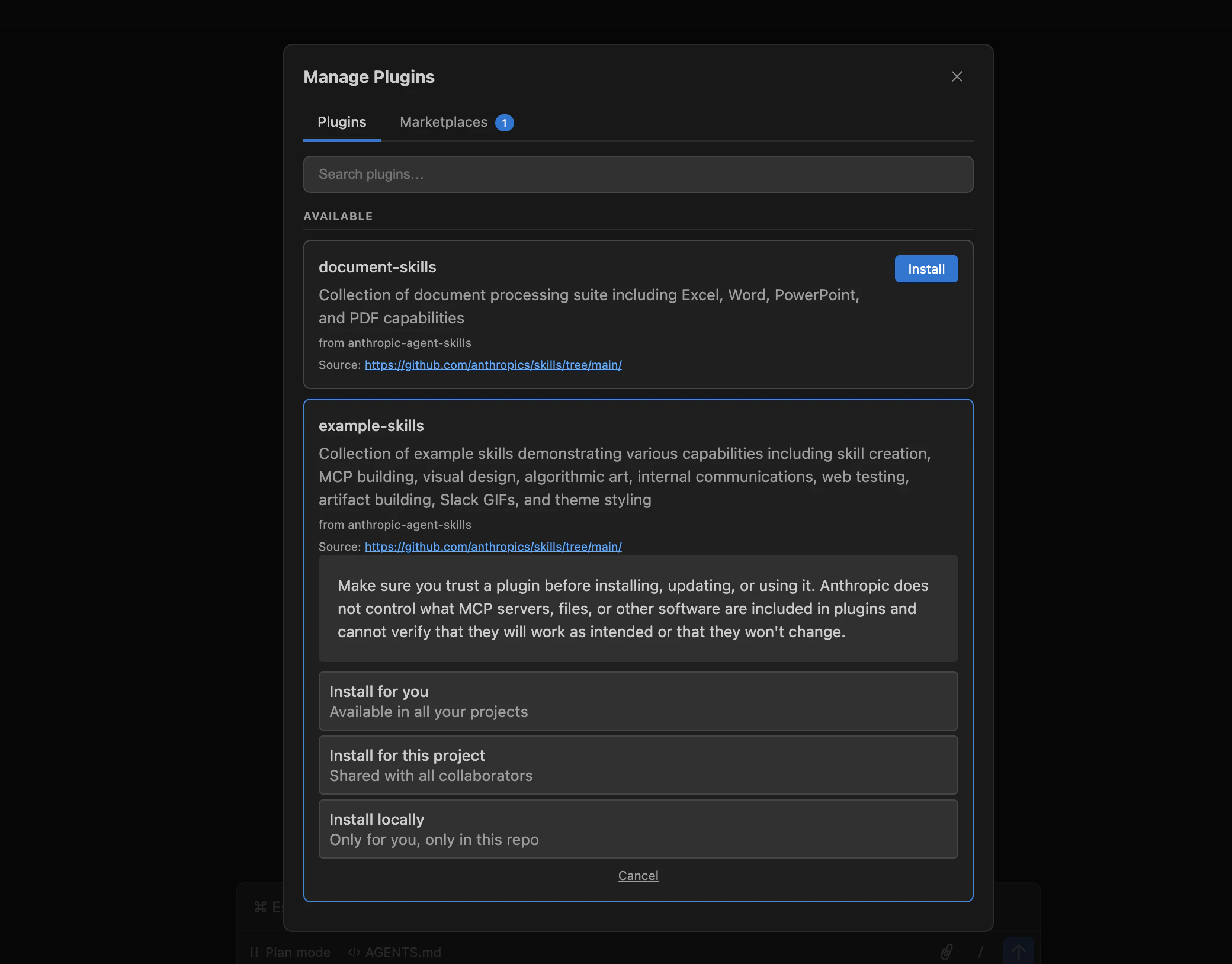Screen dimensions: 1232x964
Task: Click AGENTS.md in background window
Action: pyautogui.click(x=394, y=952)
